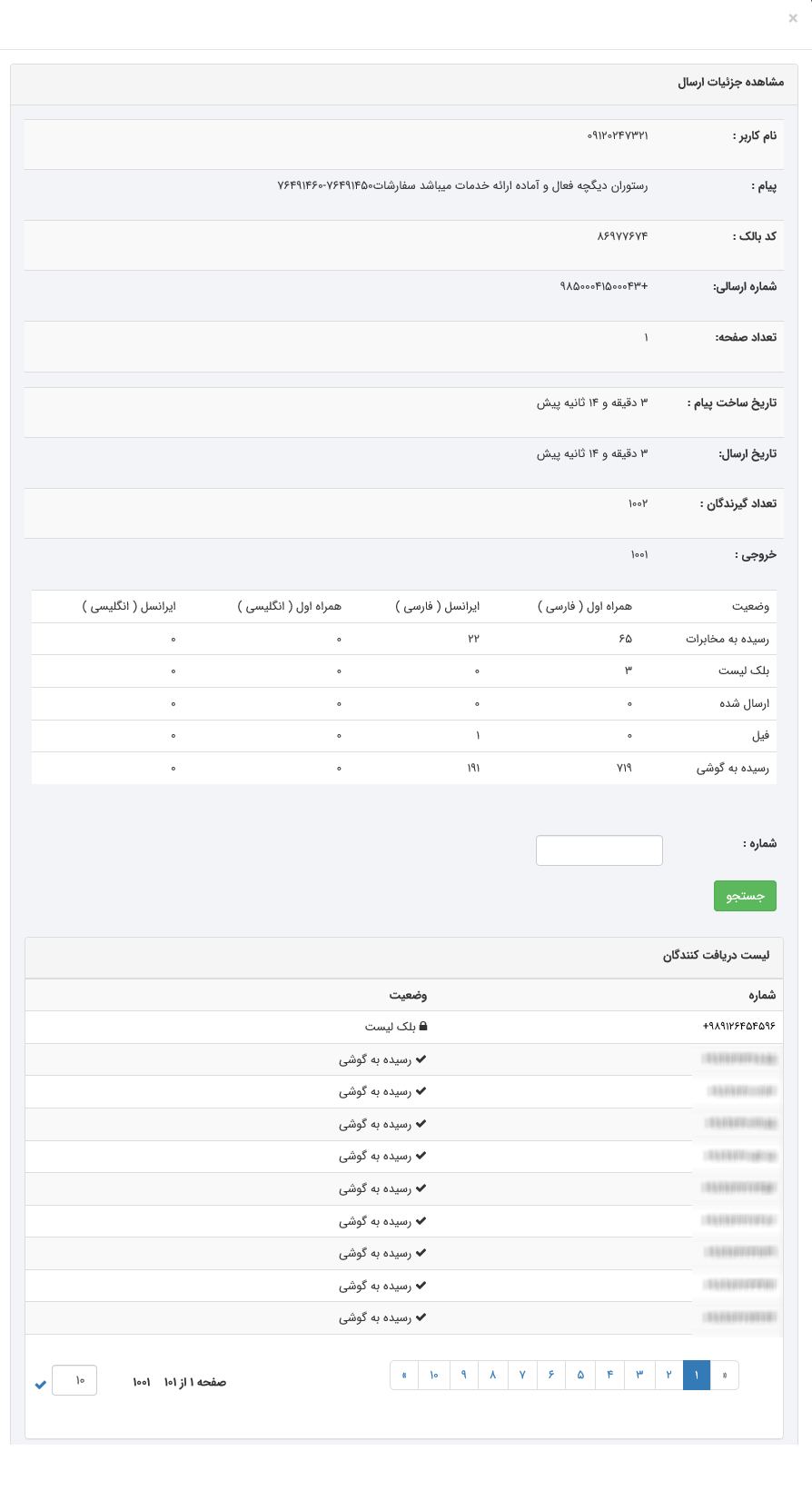Click the number (شماره) search field

point(599,850)
